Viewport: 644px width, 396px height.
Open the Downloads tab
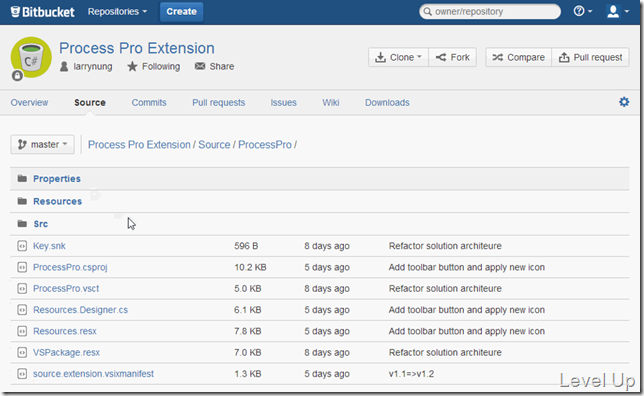click(x=387, y=103)
